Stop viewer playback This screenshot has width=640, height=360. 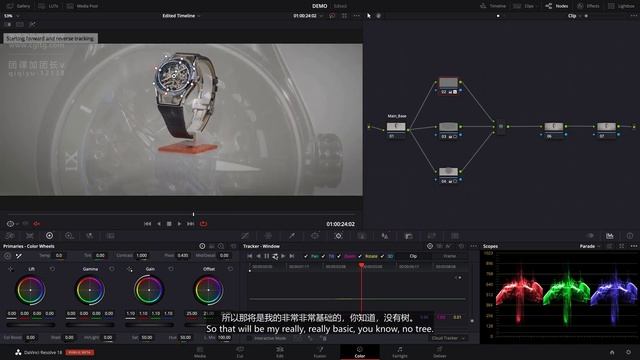click(169, 224)
